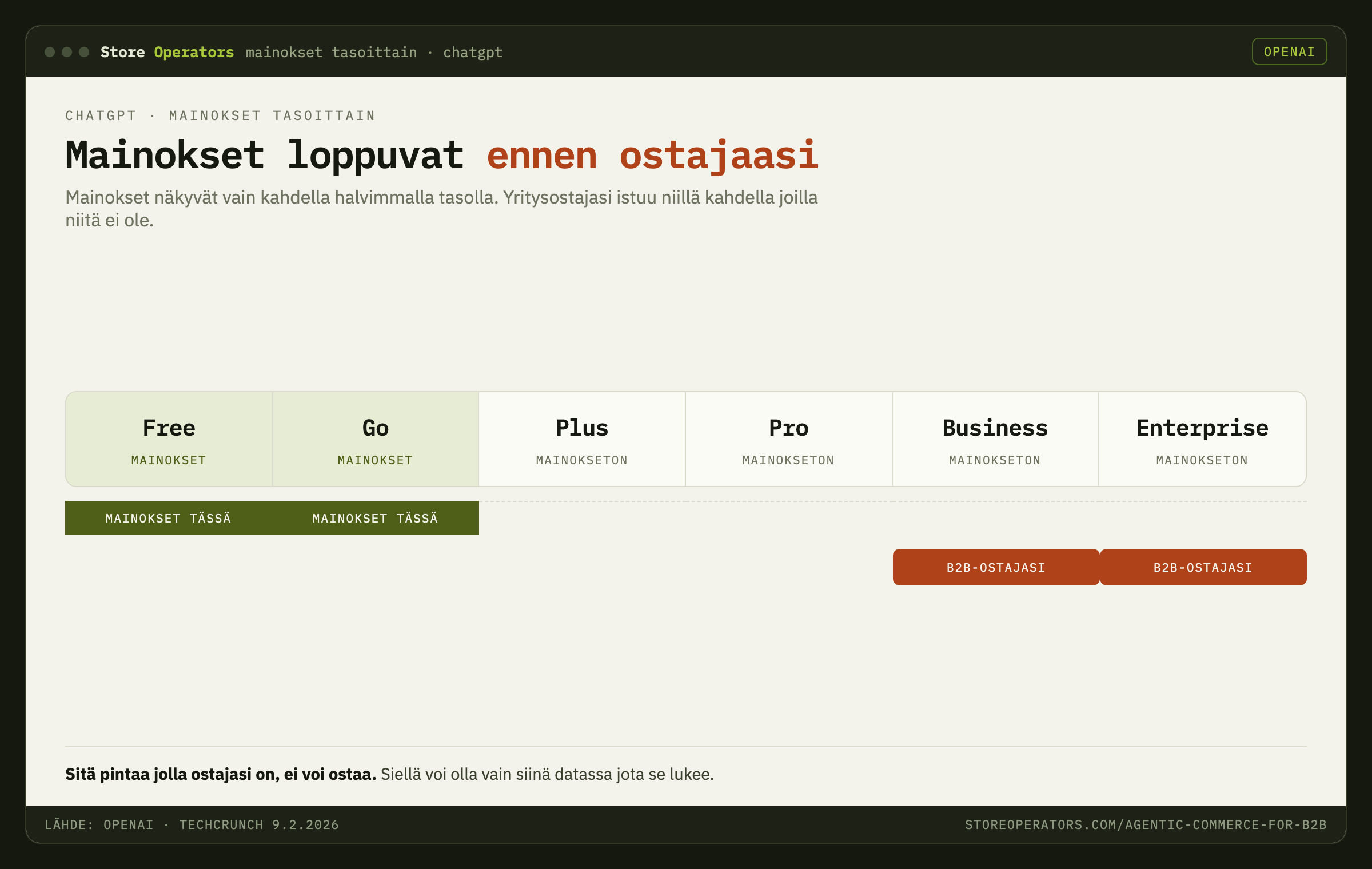The image size is (1372, 869).
Task: Select the Enterprise tier card
Action: [1202, 439]
